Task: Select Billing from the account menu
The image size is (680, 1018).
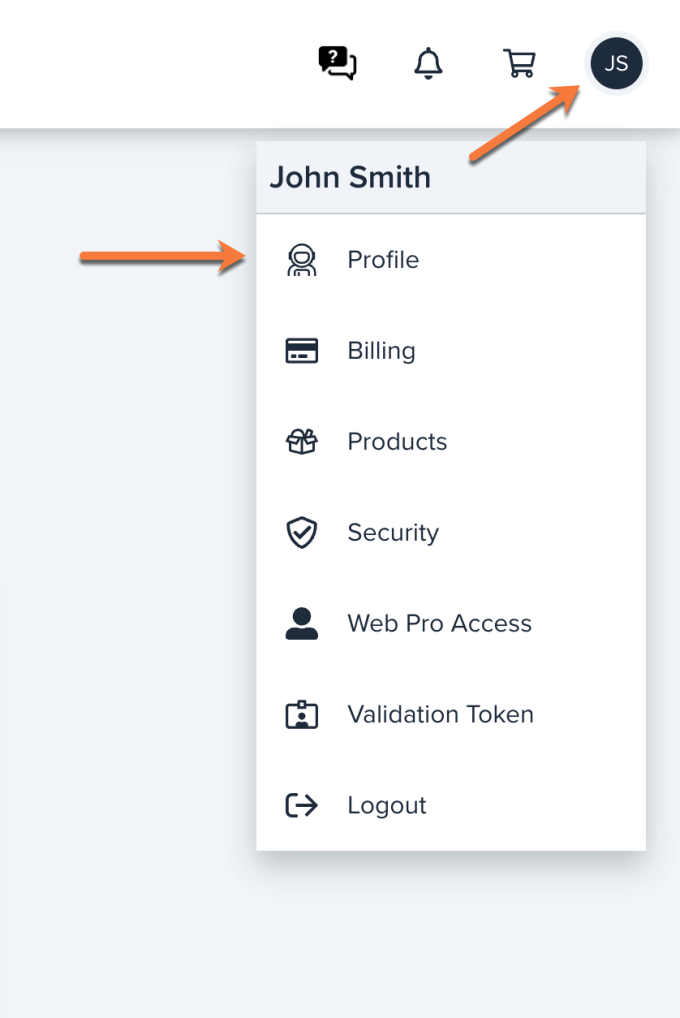Action: [381, 350]
